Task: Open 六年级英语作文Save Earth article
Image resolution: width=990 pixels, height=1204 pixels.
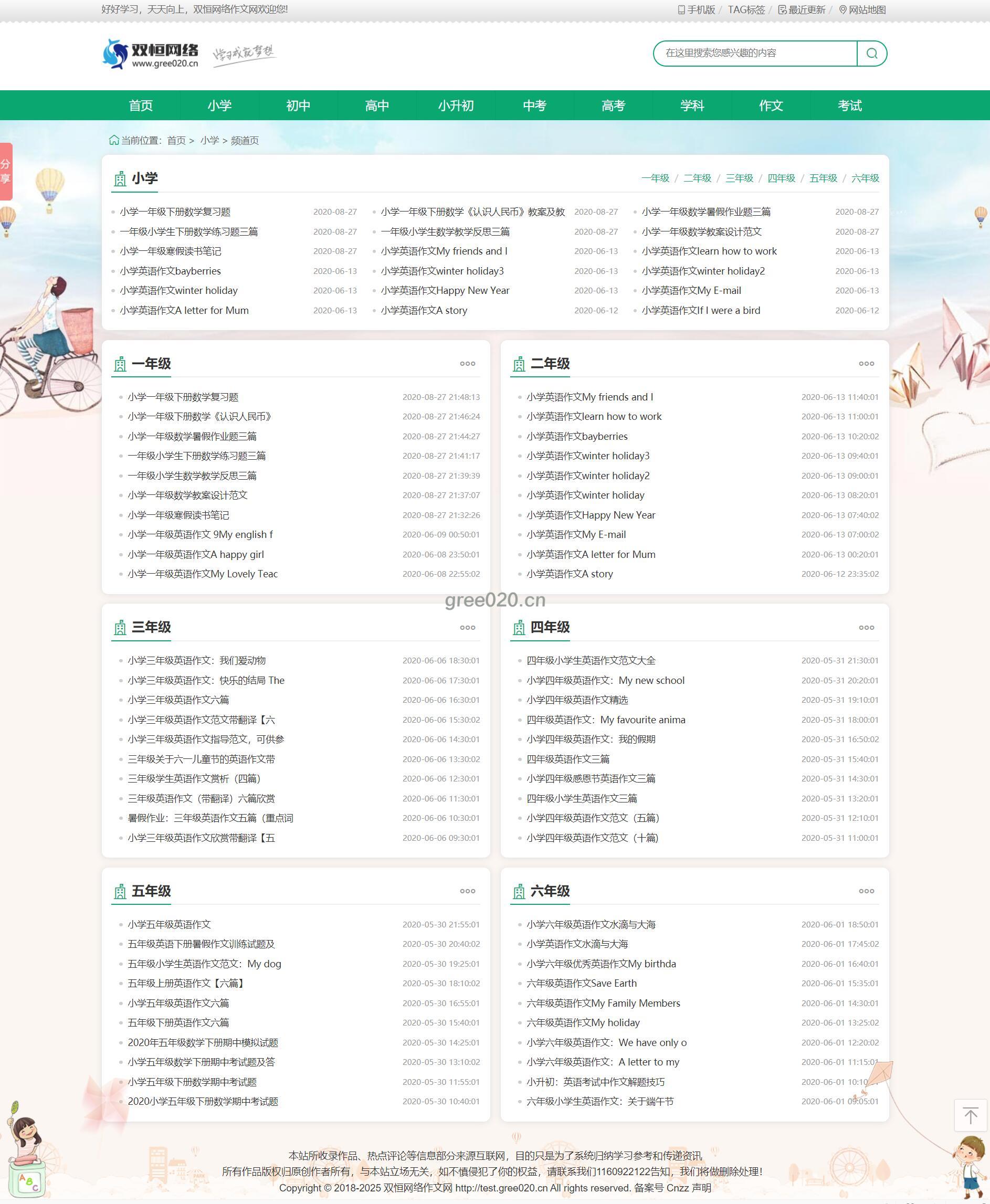Action: coord(581,984)
